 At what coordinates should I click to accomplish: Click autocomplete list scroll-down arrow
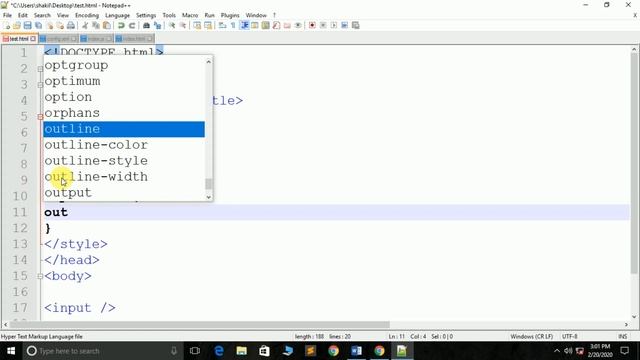(x=209, y=197)
